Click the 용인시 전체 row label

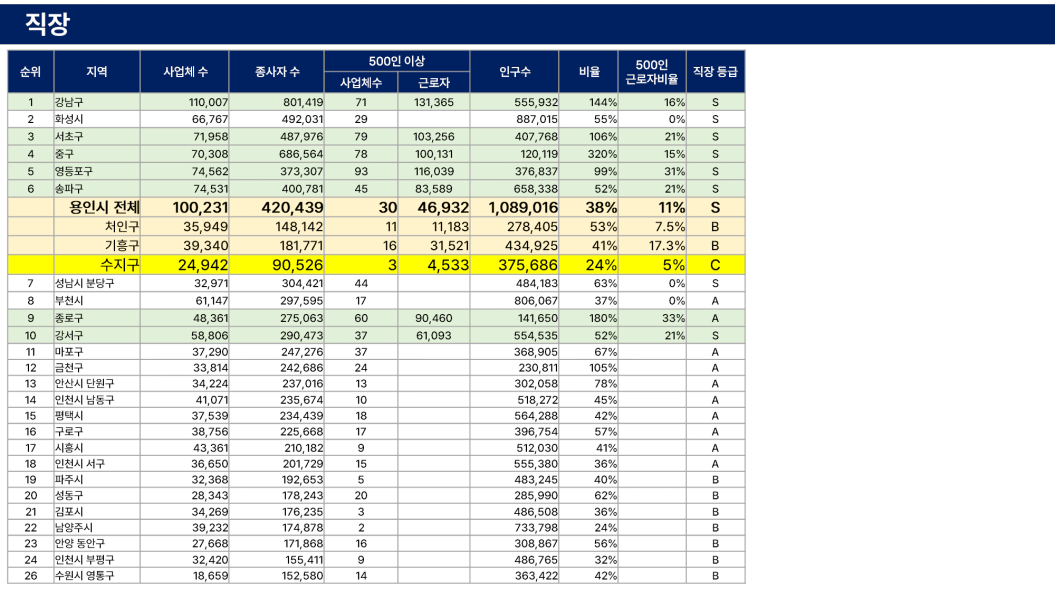click(104, 207)
